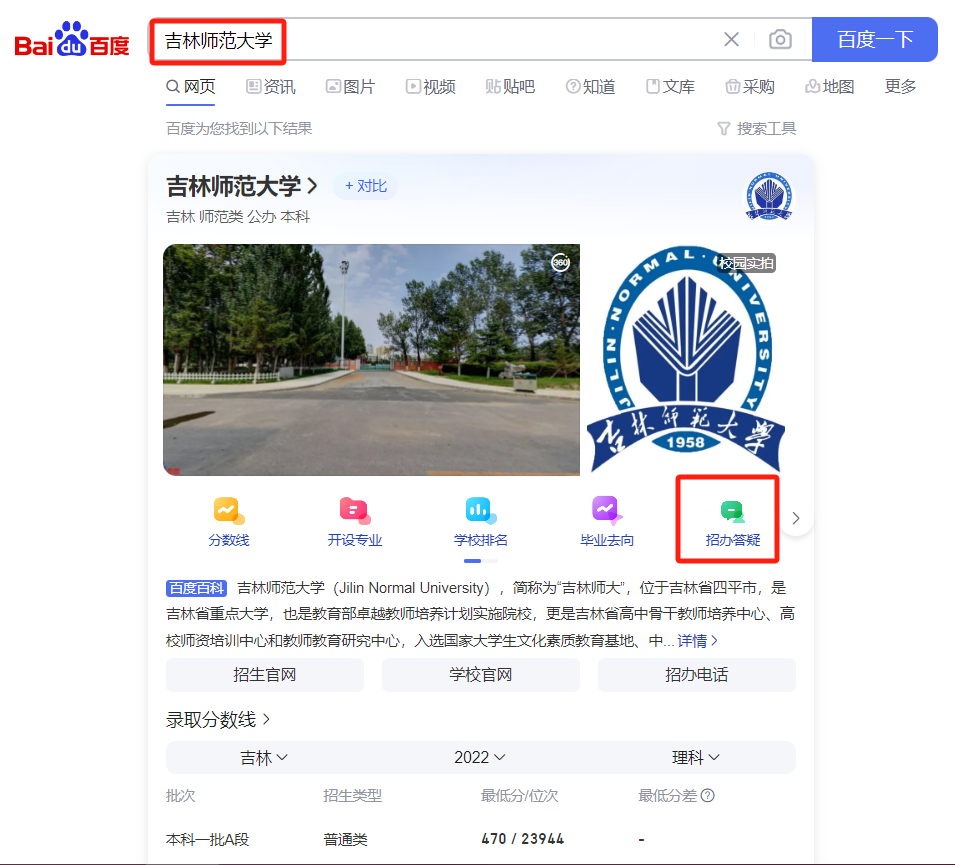The image size is (955, 865).
Task: Switch to the 文库 tab
Action: (x=670, y=86)
